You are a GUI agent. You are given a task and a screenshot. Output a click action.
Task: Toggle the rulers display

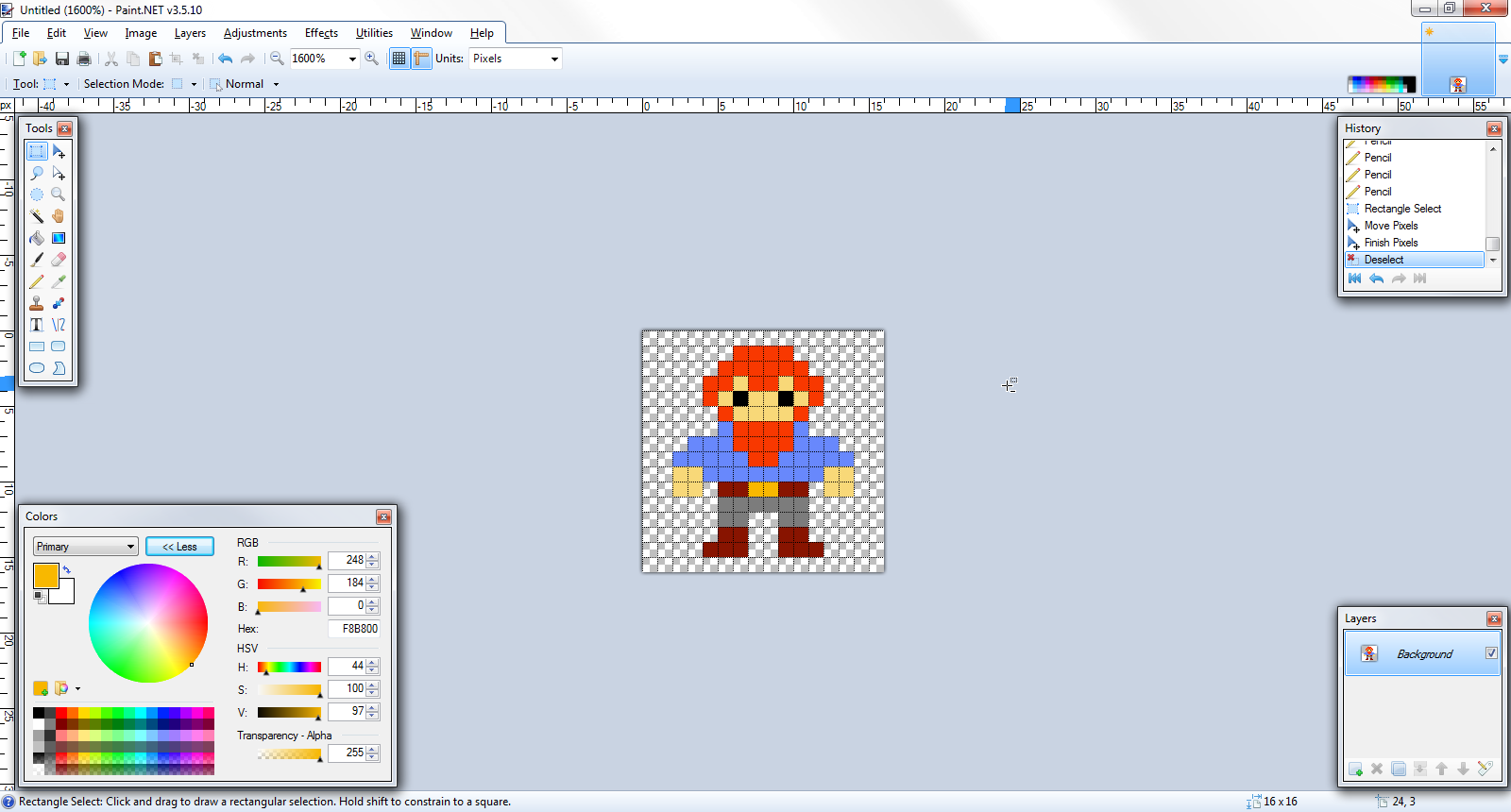421,59
